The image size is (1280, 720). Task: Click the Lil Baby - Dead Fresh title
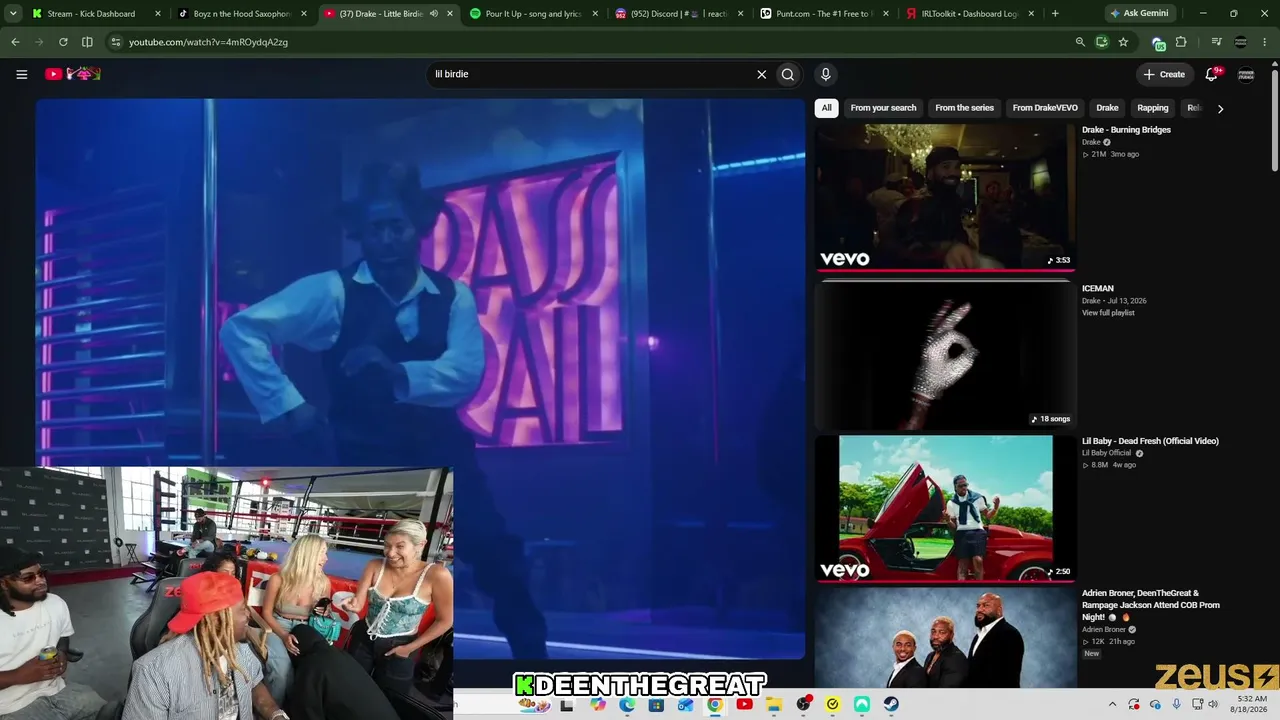tap(1150, 441)
